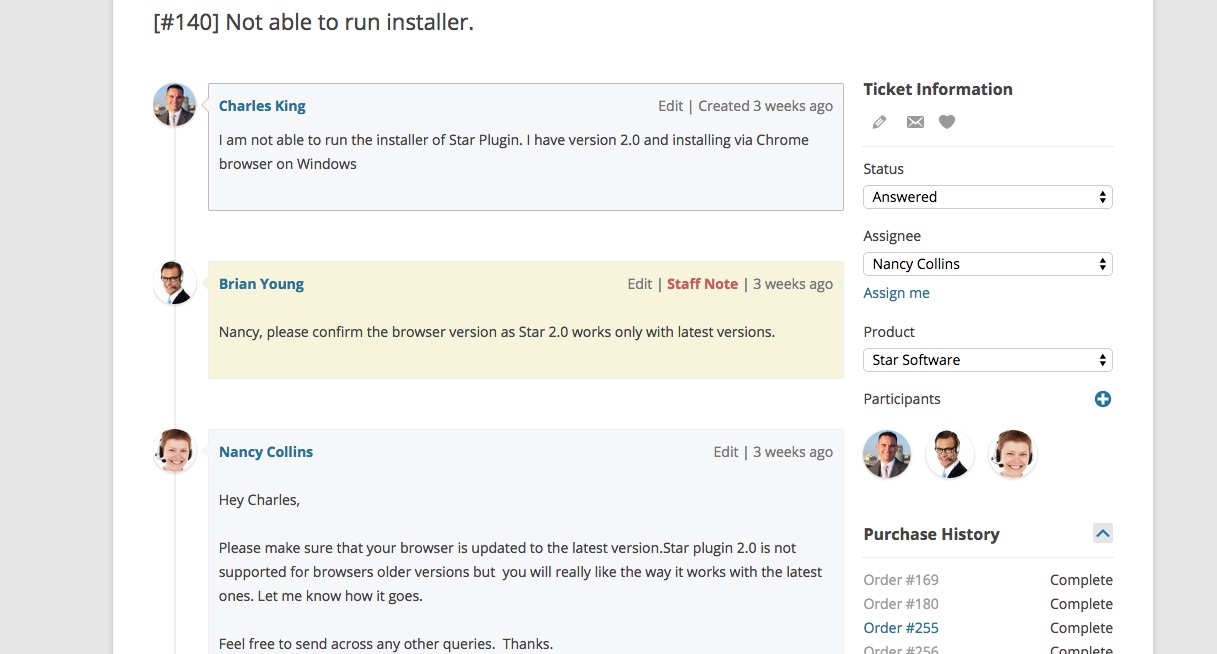Click Nancy Collins's avatar beside her reply
The image size is (1217, 654).
174,451
